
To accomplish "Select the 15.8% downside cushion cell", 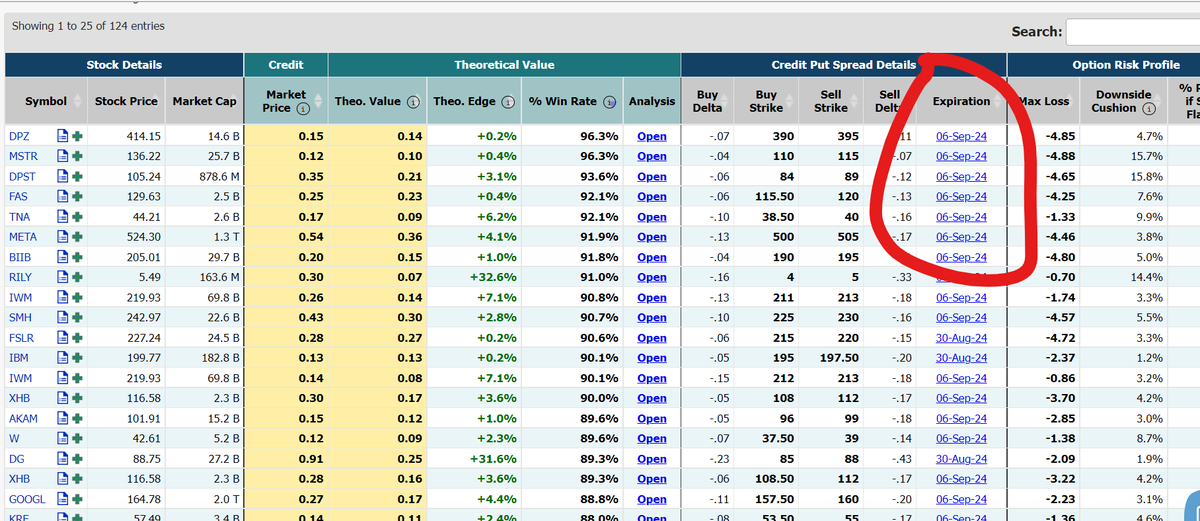I will [x=1124, y=176].
